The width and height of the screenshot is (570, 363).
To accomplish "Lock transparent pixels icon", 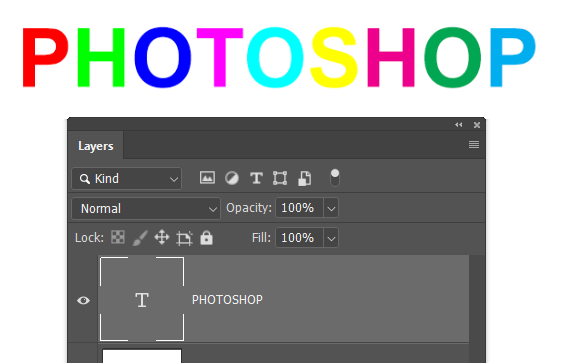I will (118, 237).
